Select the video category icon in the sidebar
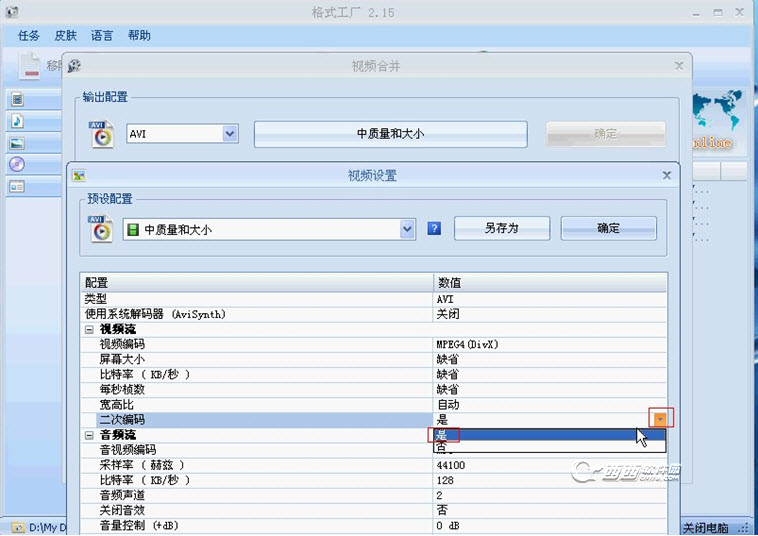 [17, 99]
